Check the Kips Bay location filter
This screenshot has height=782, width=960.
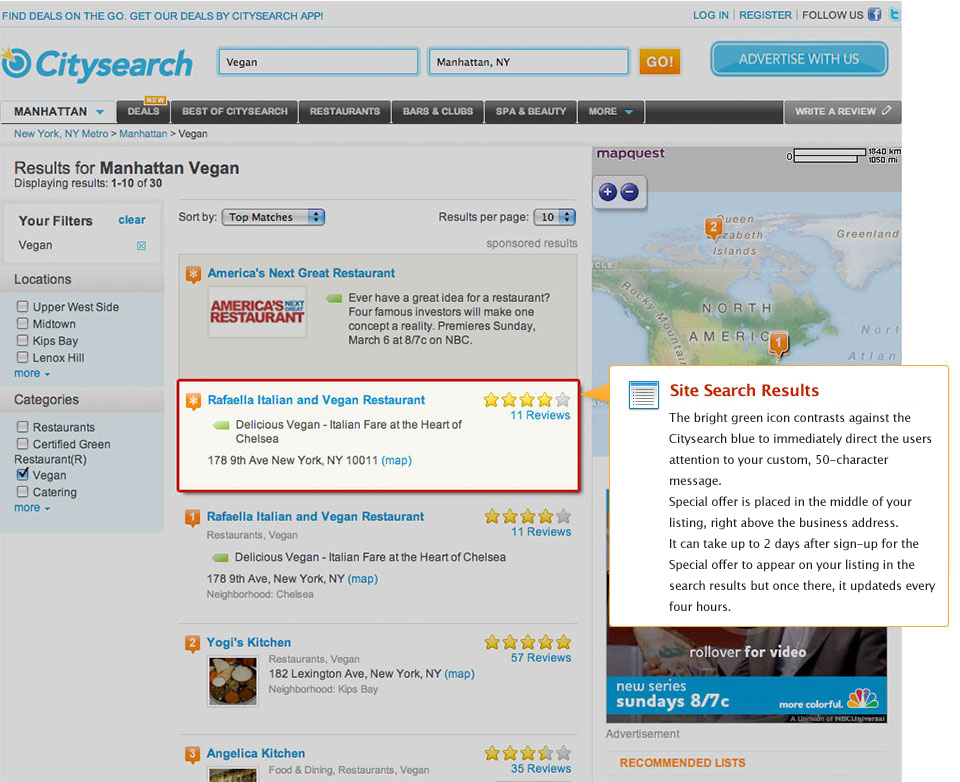coord(23,340)
